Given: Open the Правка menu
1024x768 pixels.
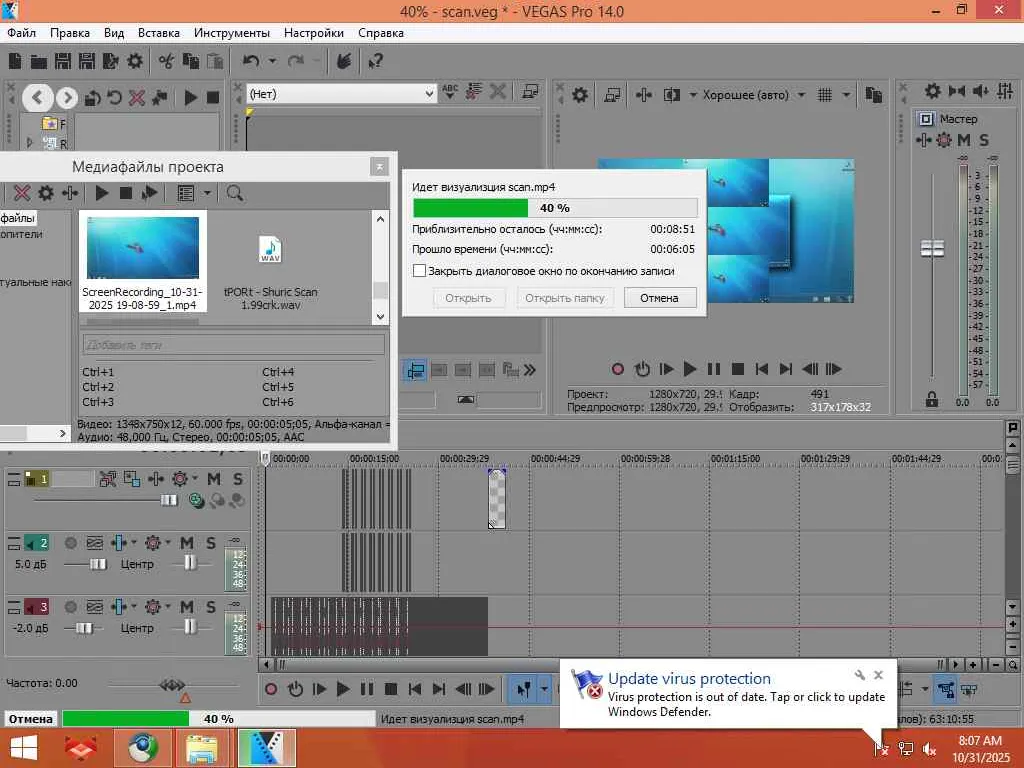Looking at the screenshot, I should (70, 33).
